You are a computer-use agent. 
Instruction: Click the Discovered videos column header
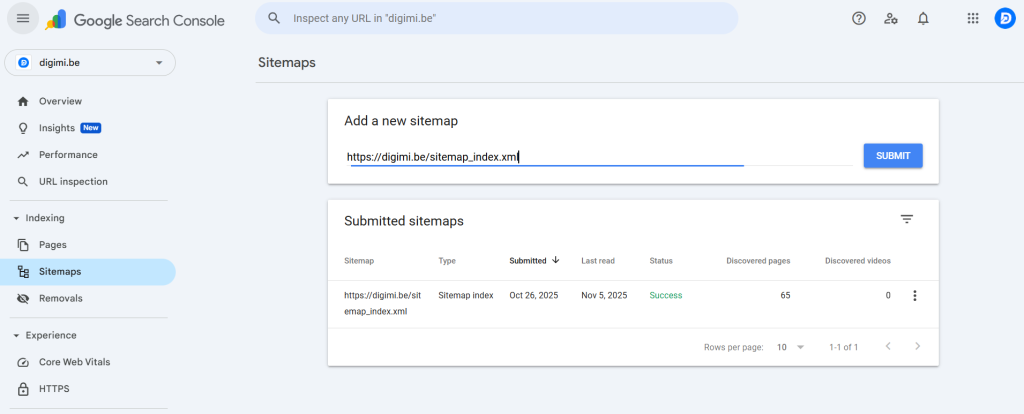pos(857,261)
